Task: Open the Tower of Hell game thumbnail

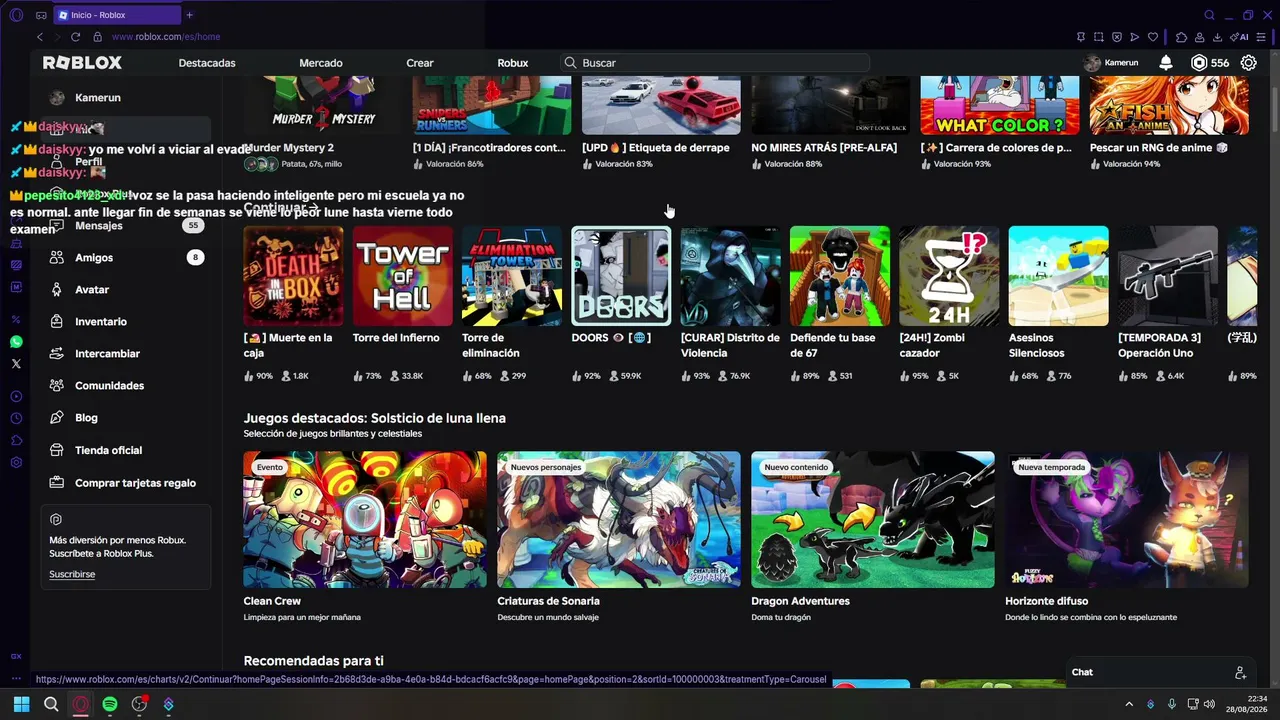Action: click(402, 276)
